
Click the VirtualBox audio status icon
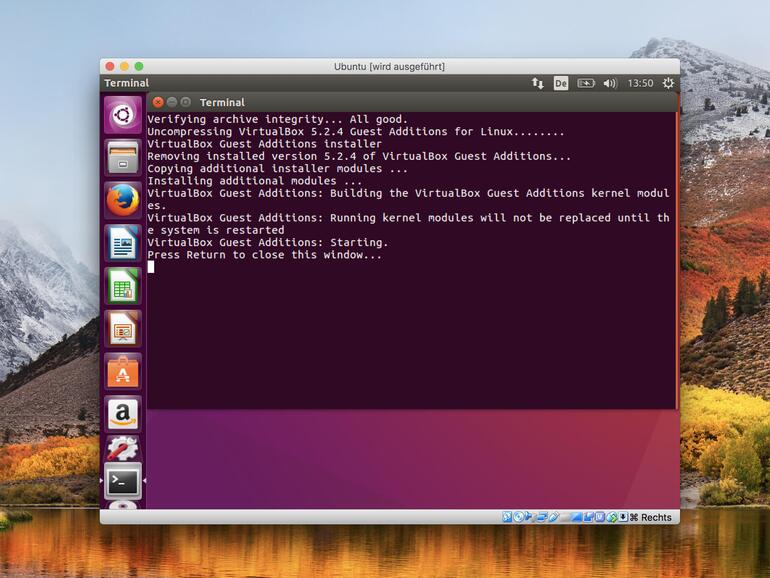click(x=529, y=517)
